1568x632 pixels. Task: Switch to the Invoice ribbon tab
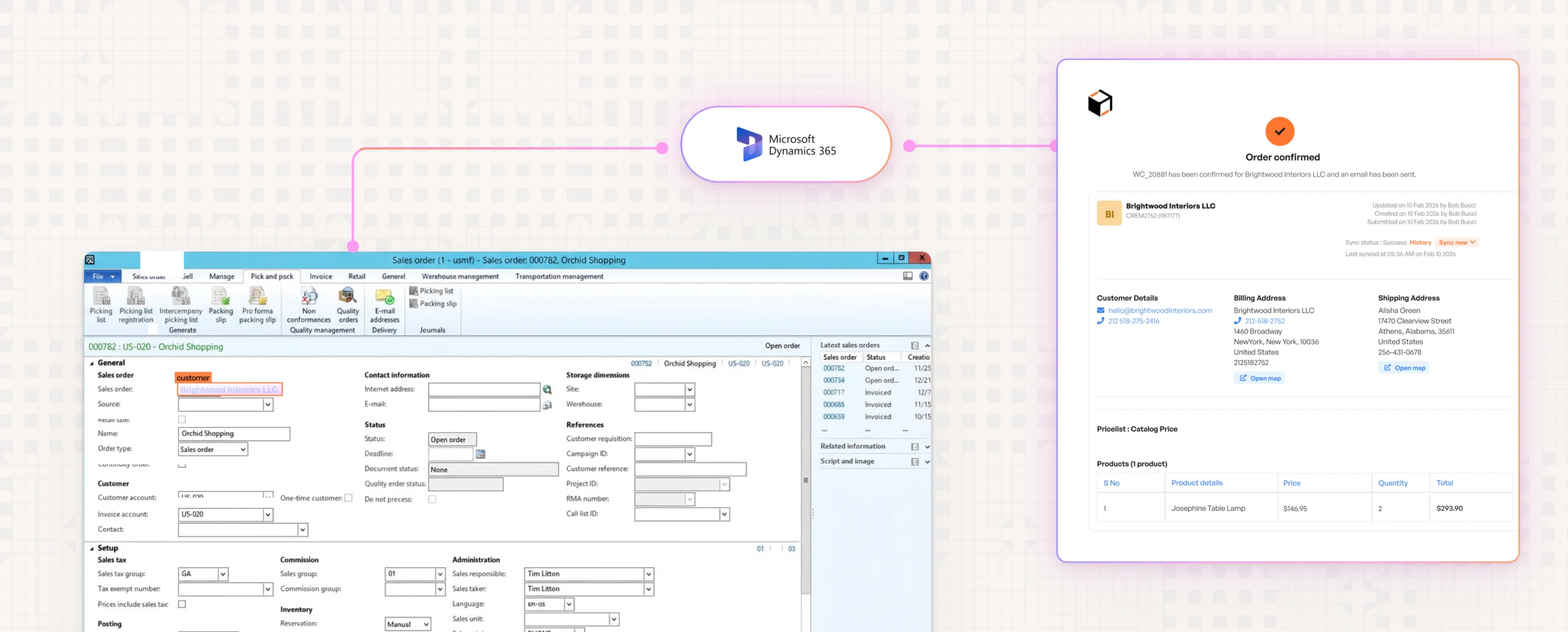321,276
